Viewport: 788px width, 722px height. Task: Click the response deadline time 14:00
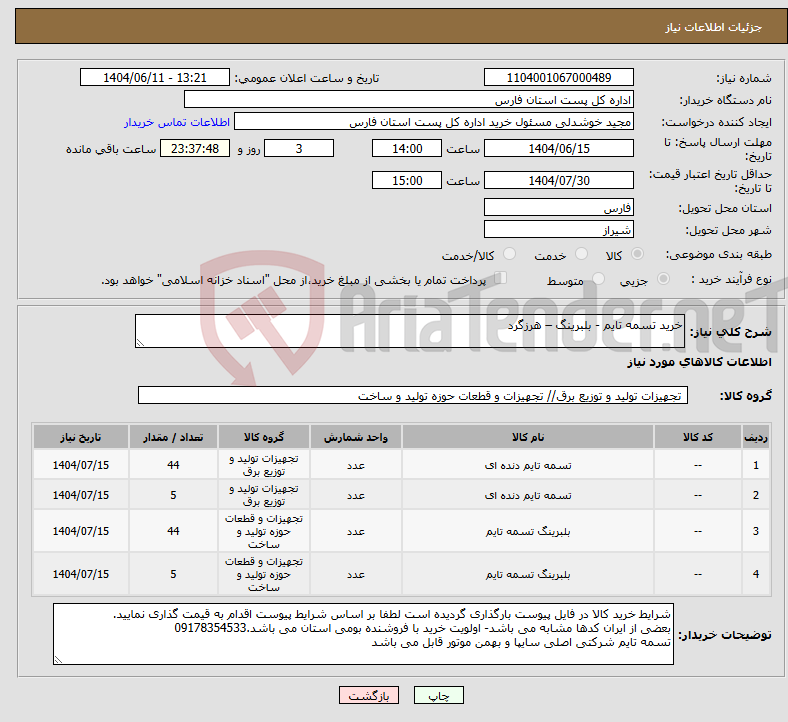407,149
